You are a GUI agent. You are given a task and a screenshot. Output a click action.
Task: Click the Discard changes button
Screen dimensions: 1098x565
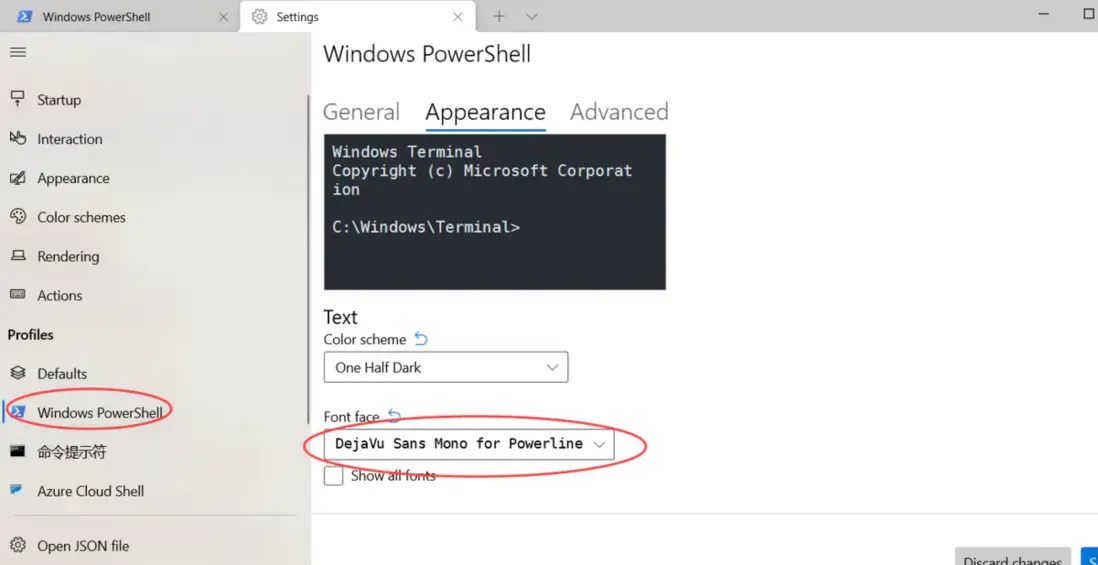(1012, 558)
